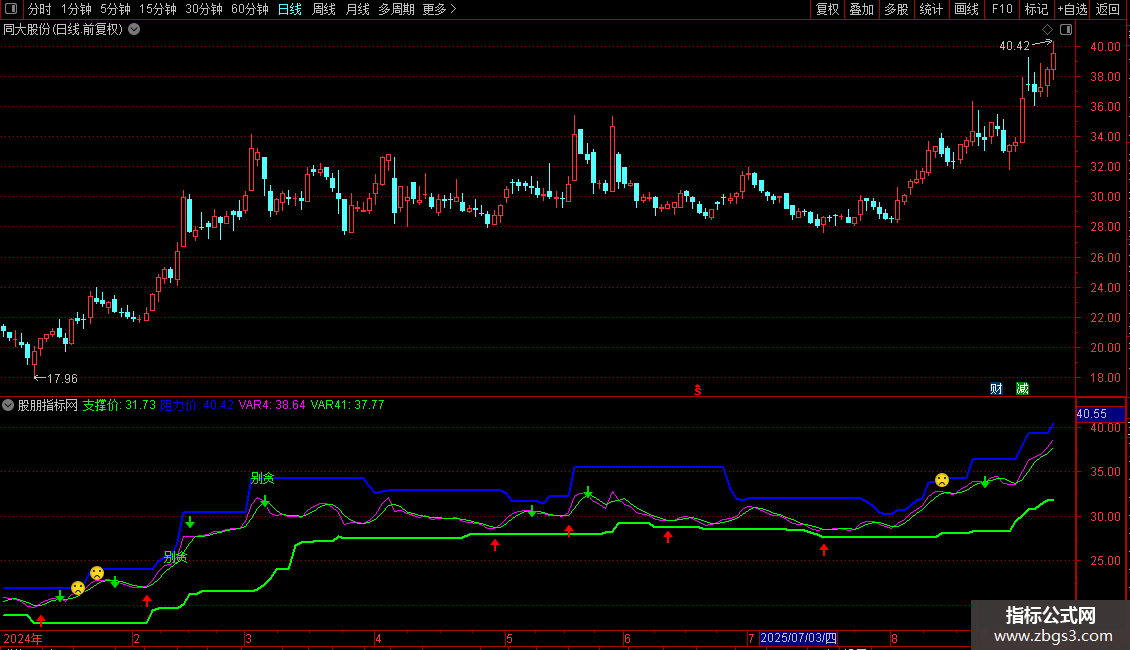Click the 财 financial marker icon
Image resolution: width=1130 pixels, height=650 pixels.
[x=996, y=389]
